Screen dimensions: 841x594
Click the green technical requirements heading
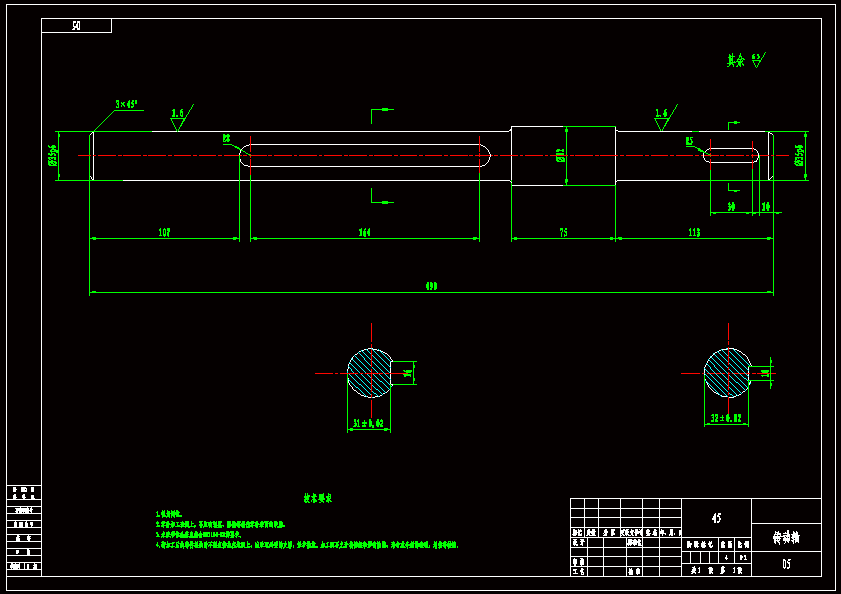pyautogui.click(x=318, y=497)
